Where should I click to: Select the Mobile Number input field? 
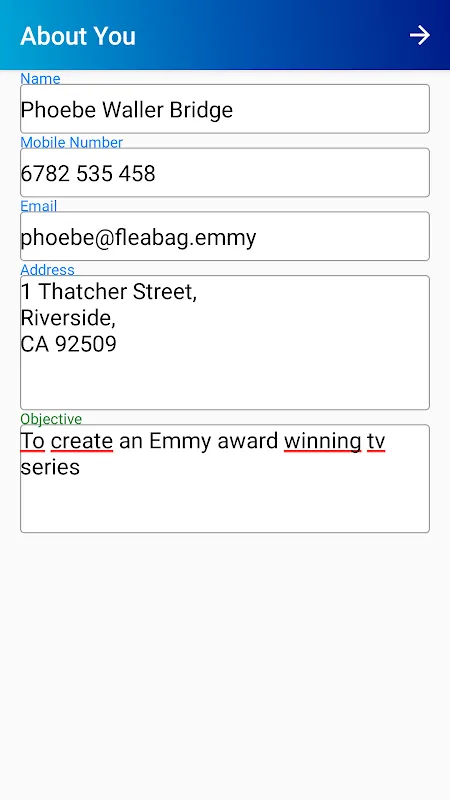click(x=224, y=172)
